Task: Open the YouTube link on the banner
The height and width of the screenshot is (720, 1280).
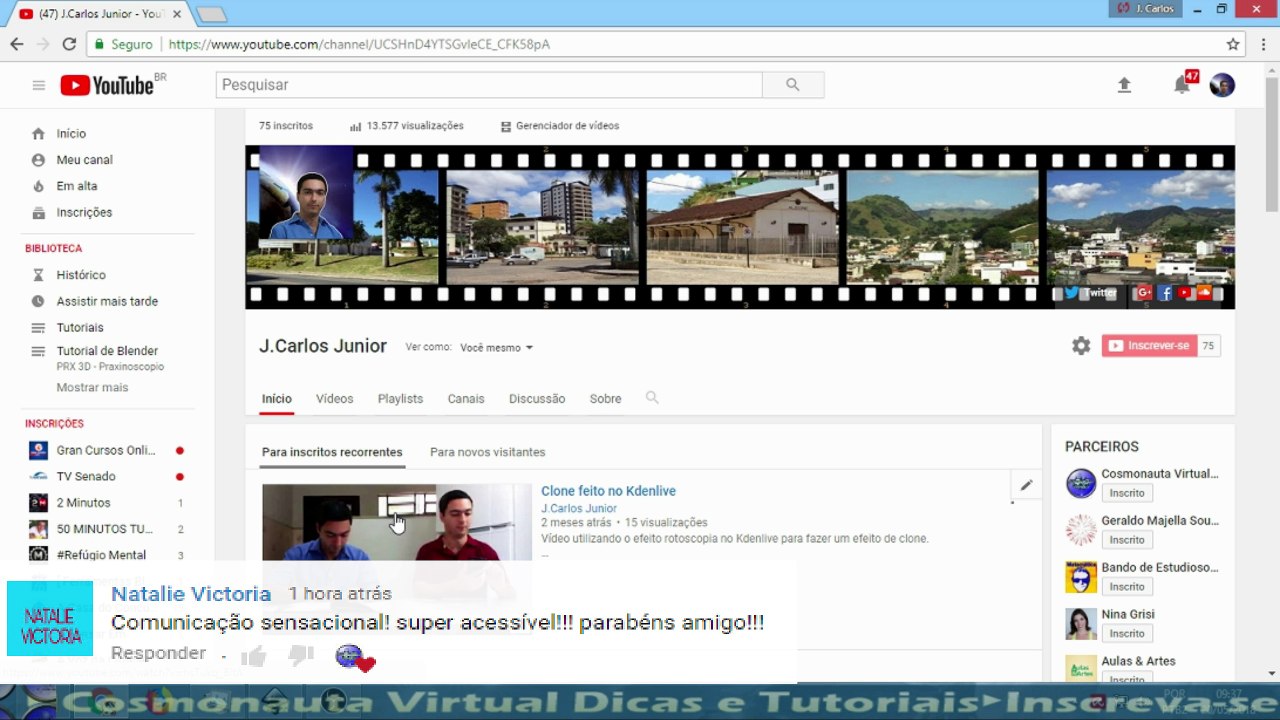Action: pos(1185,293)
